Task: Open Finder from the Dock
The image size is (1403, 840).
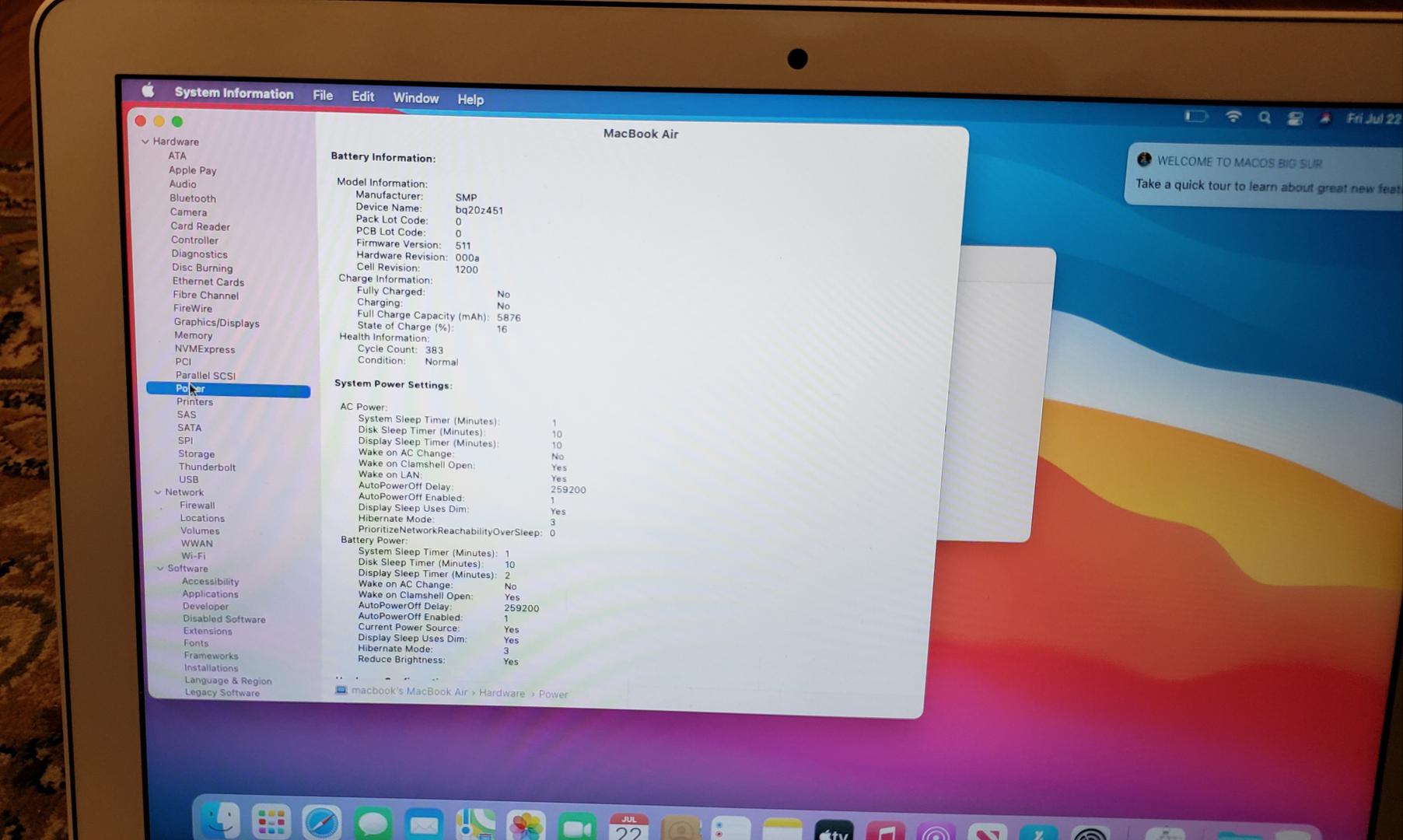Action: click(x=220, y=820)
